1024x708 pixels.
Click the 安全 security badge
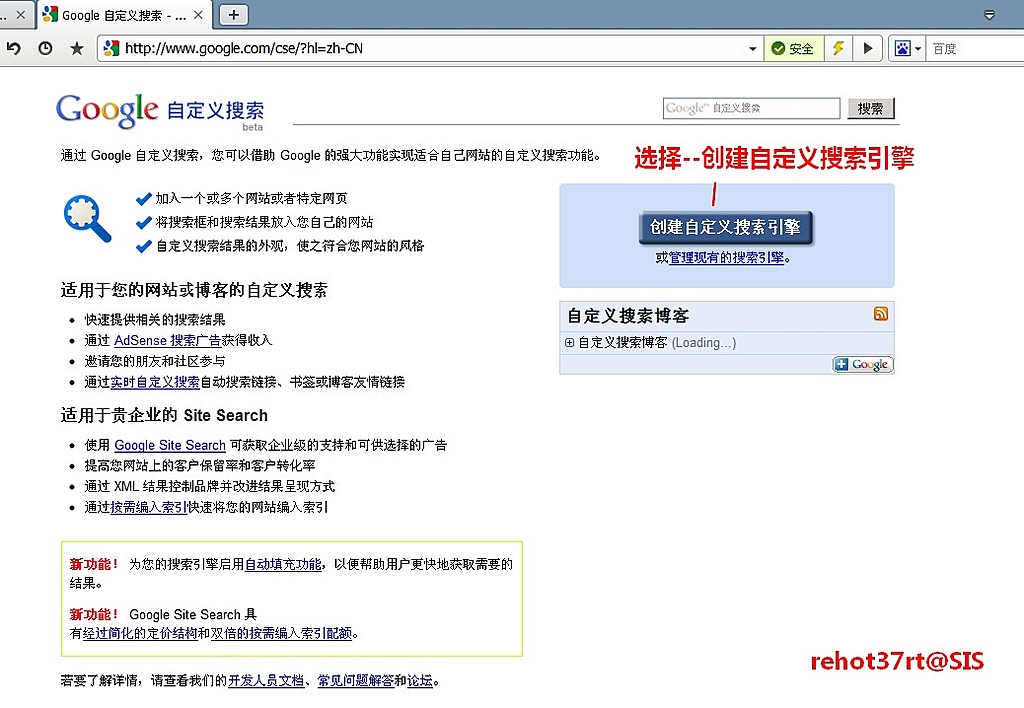coord(793,48)
